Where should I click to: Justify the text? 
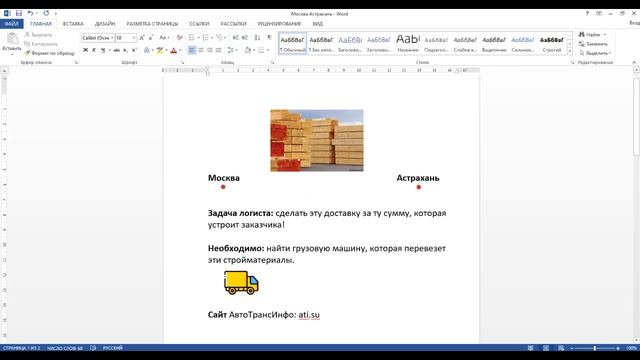[218, 50]
